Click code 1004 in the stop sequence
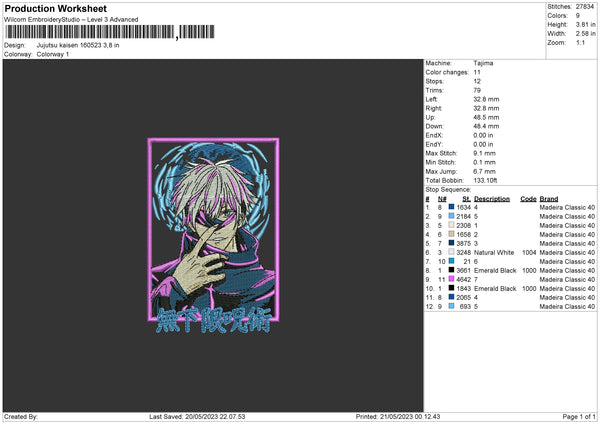The height and width of the screenshot is (424, 600). coord(529,253)
